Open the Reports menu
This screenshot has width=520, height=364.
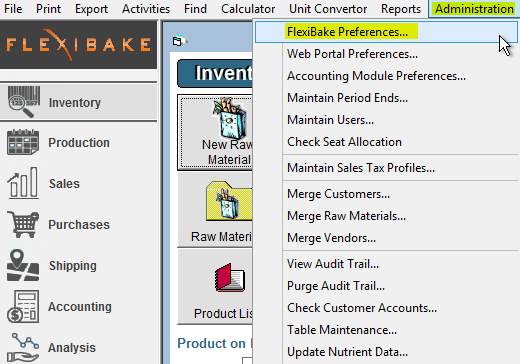click(x=401, y=9)
